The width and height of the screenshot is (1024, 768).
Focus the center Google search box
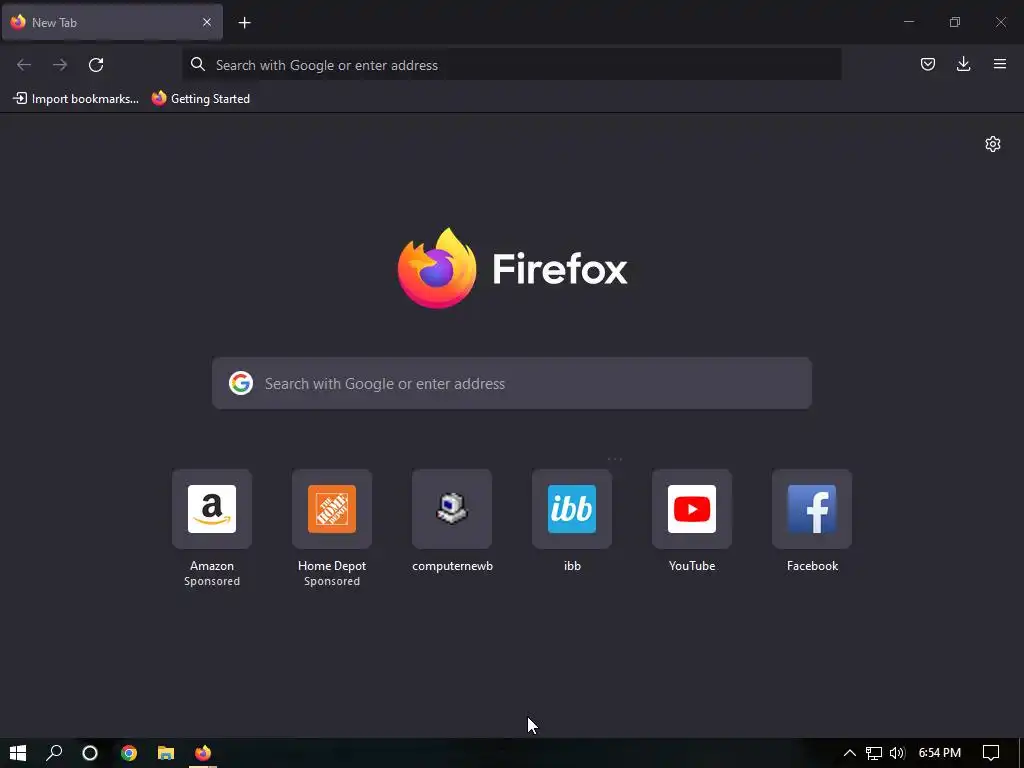tap(511, 383)
